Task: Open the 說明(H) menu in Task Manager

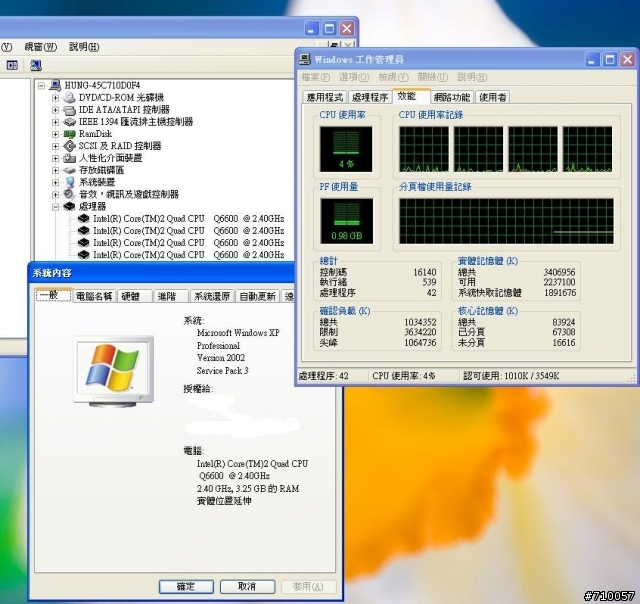Action: tap(472, 77)
